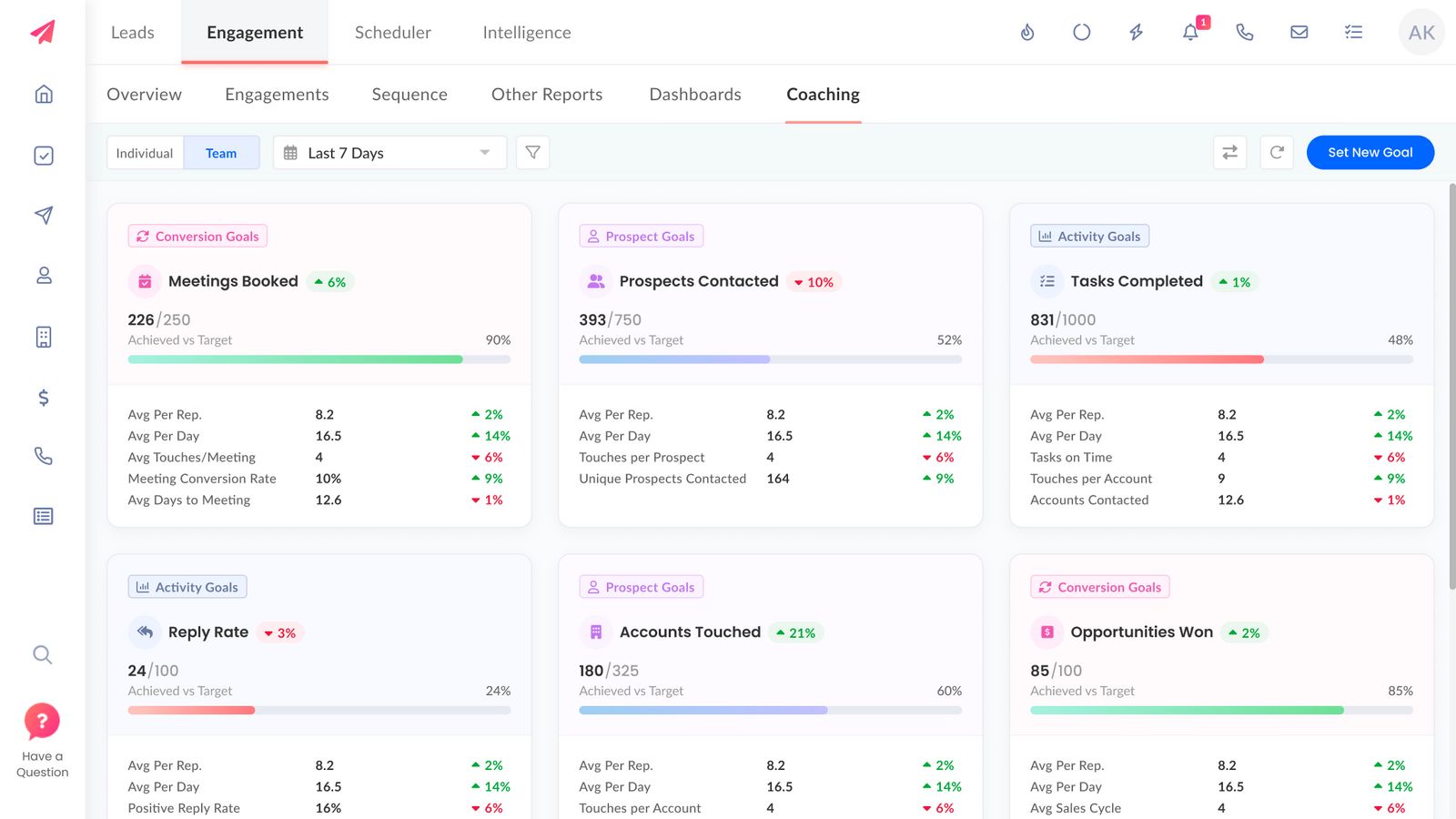Click the Opportunities Won progress bar
Screen dimensions: 1456x819
(1221, 710)
